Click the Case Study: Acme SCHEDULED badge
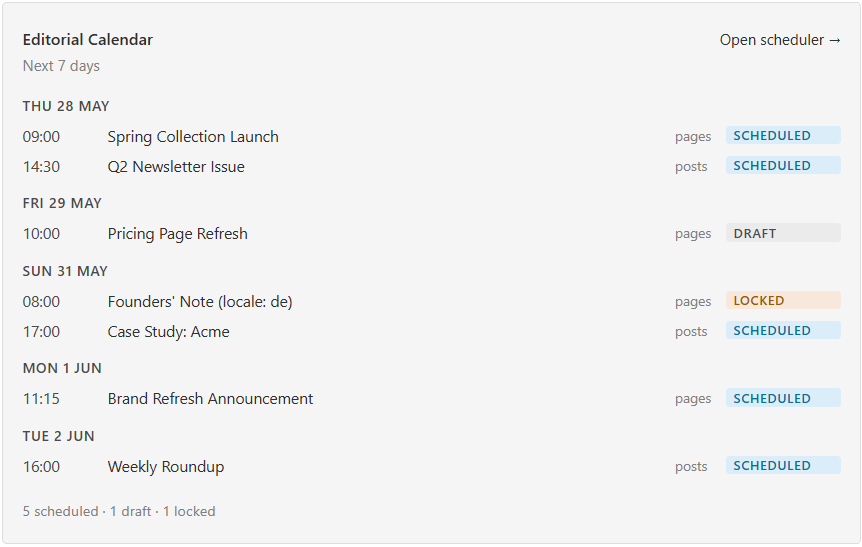862x547 pixels. pyautogui.click(x=783, y=330)
